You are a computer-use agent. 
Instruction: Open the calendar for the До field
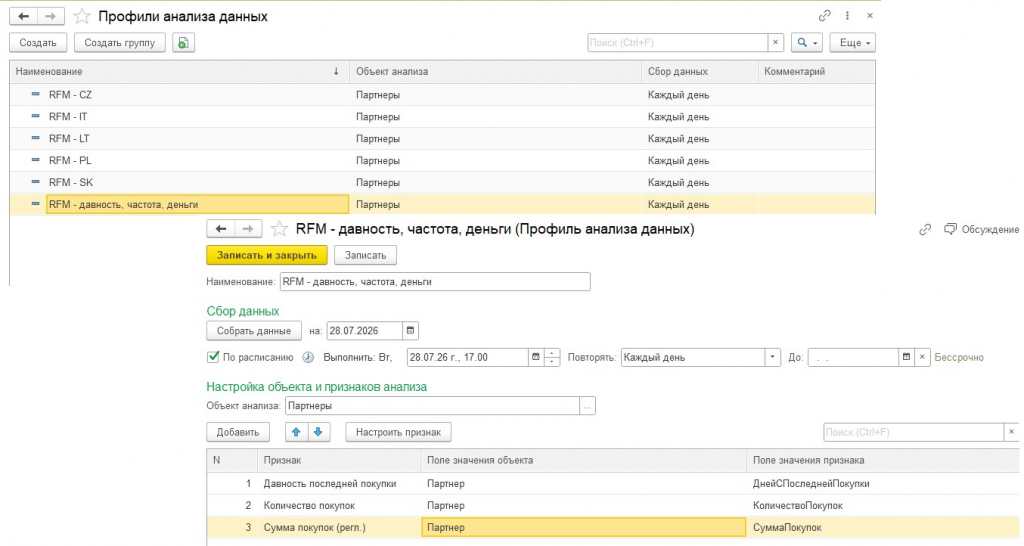[906, 357]
